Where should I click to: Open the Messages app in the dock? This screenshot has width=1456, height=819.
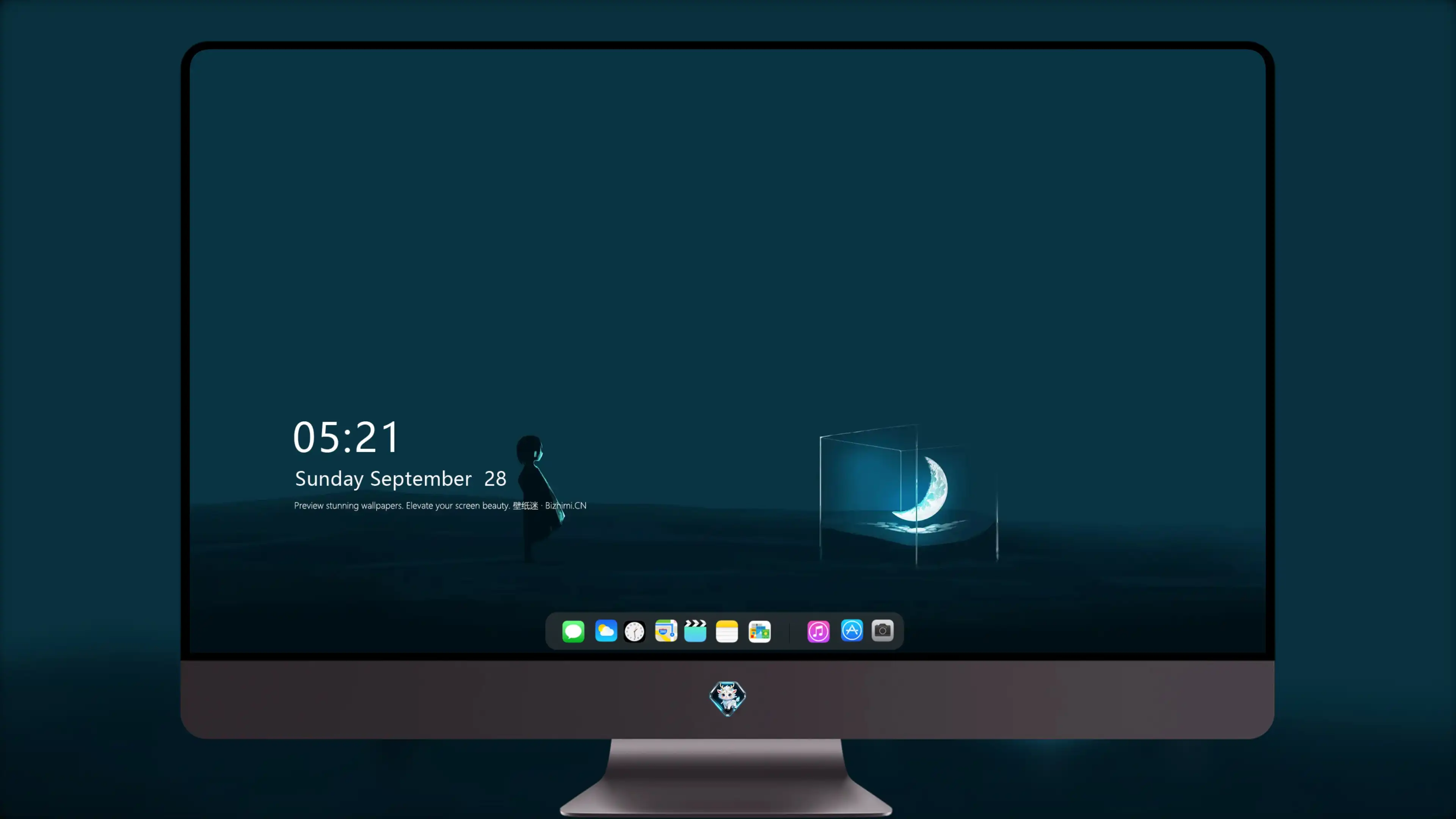pos(573,631)
